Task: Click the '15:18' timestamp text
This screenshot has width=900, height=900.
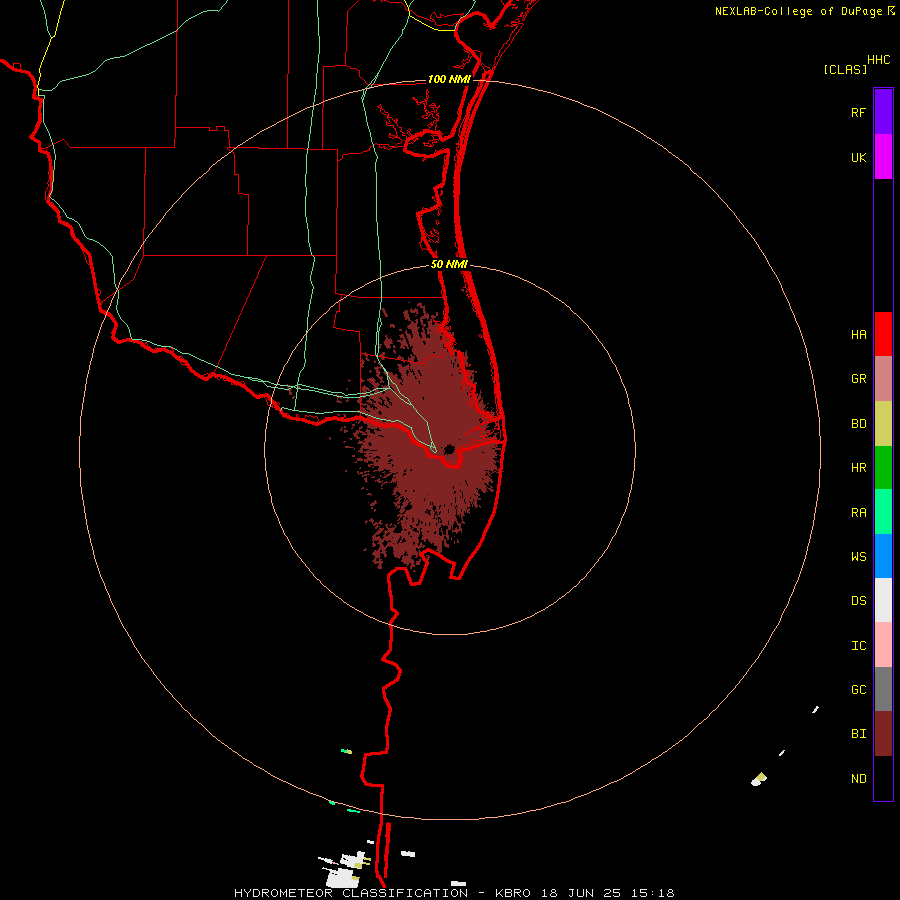Action: (x=651, y=893)
